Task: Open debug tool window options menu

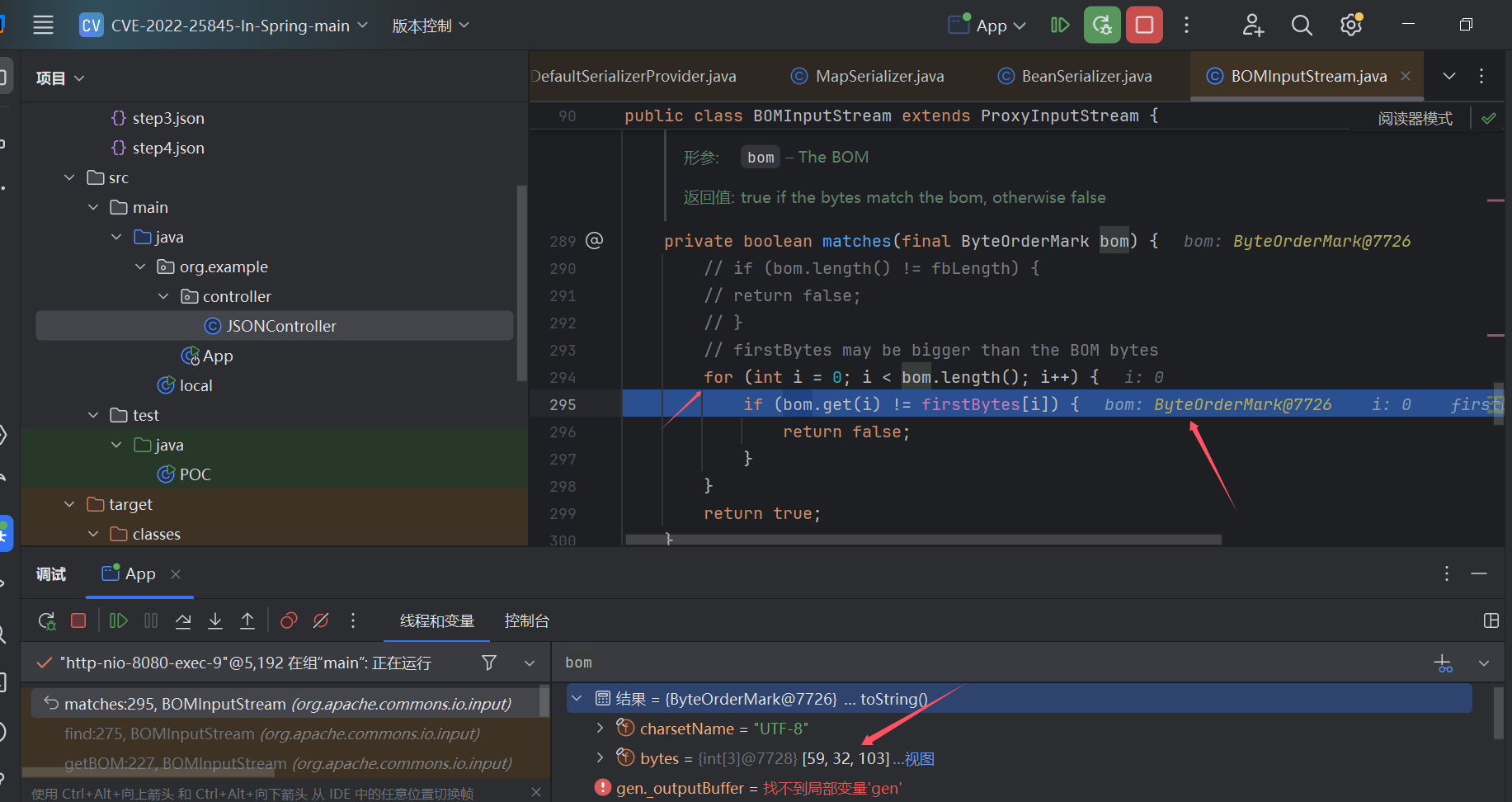Action: point(1446,573)
